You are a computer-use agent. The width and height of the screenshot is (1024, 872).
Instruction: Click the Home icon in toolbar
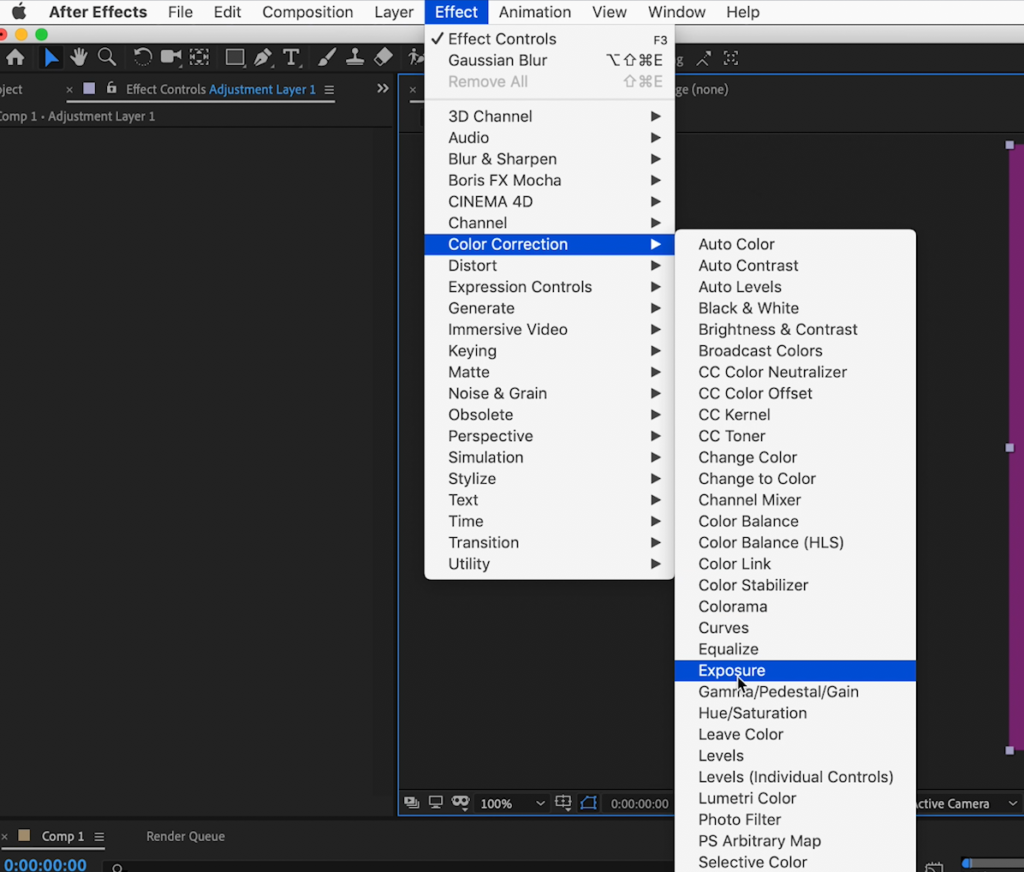[x=15, y=57]
